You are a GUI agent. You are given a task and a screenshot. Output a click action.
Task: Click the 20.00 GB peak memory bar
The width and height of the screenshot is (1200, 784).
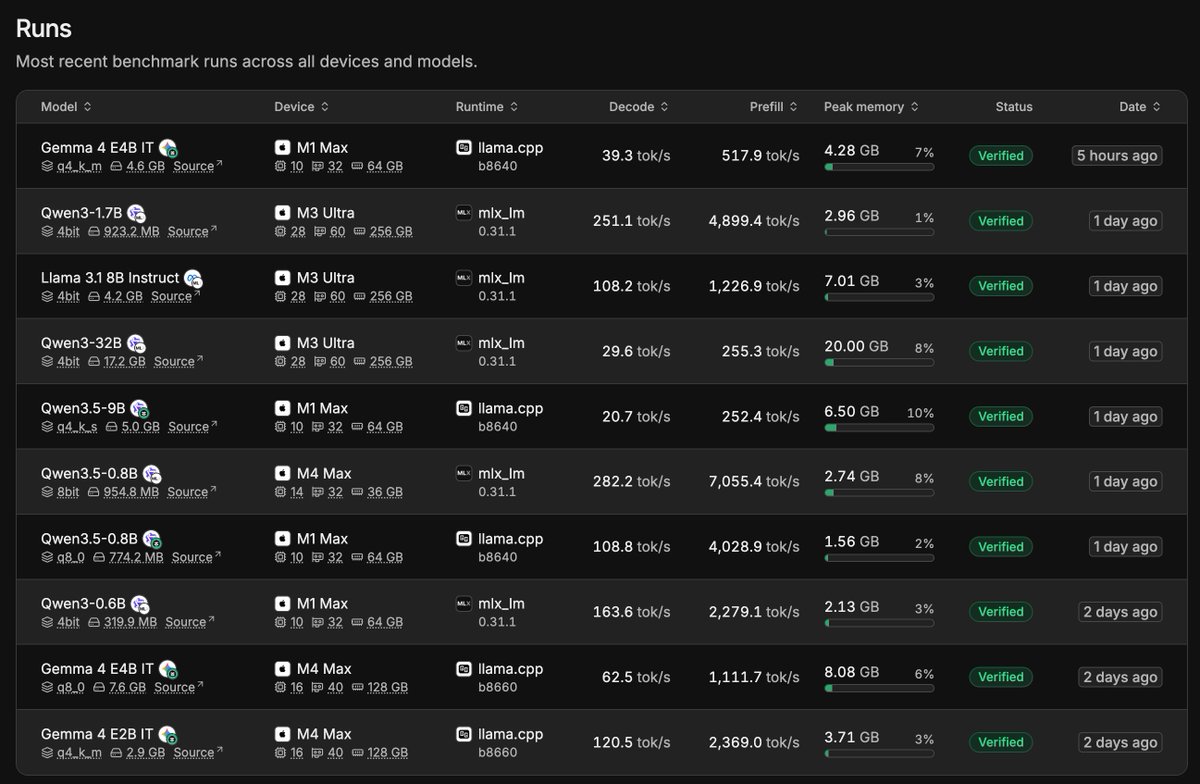pos(879,362)
